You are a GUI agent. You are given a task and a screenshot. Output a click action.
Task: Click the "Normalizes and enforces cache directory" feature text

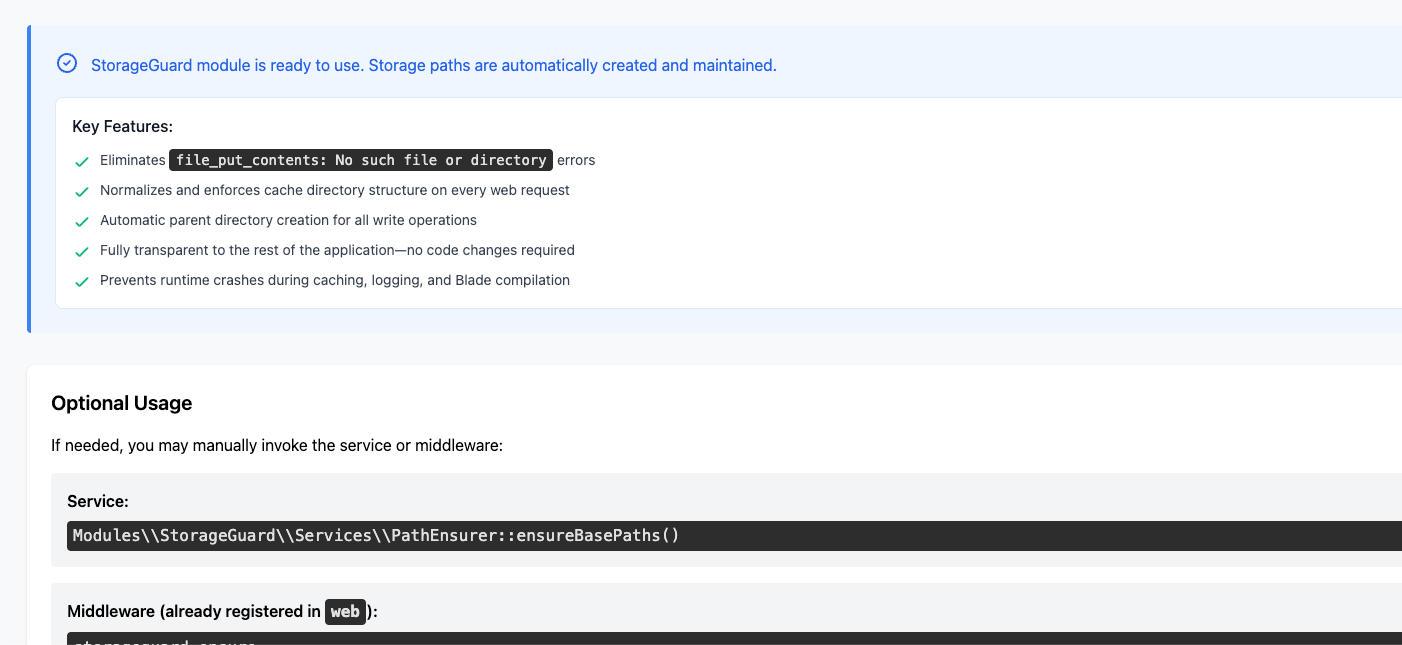335,190
